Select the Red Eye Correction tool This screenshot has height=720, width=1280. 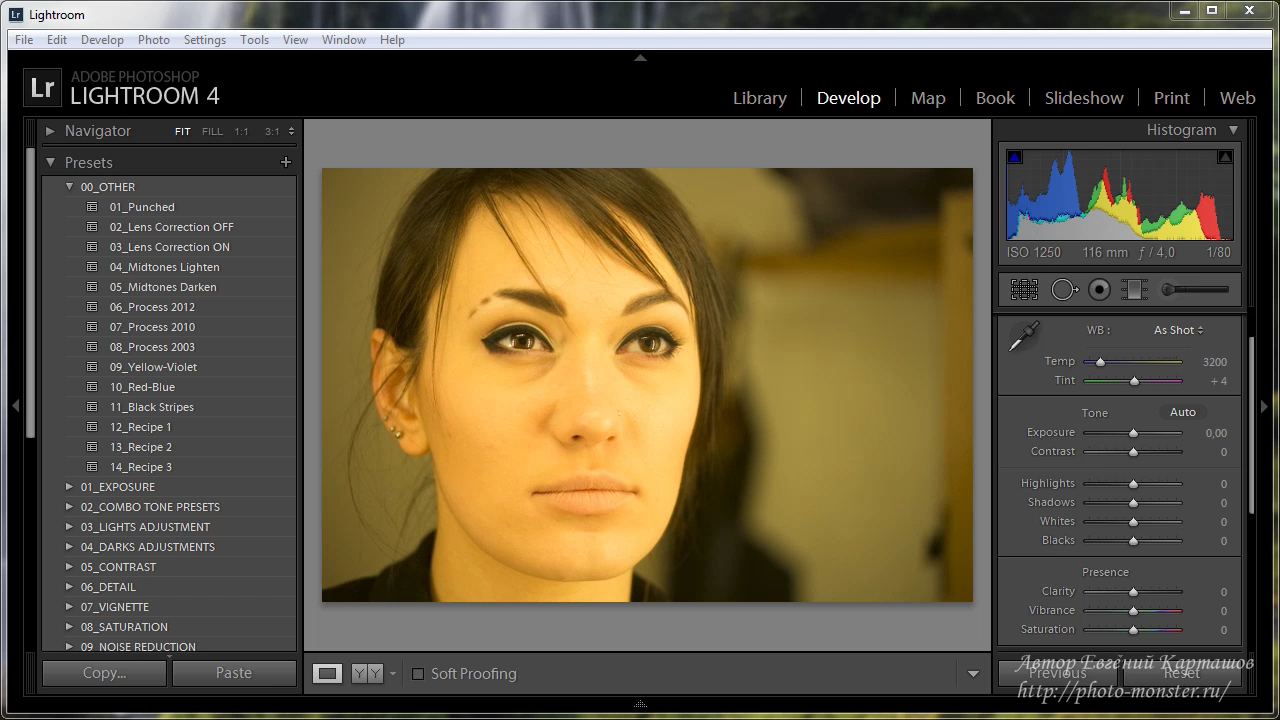[x=1100, y=290]
